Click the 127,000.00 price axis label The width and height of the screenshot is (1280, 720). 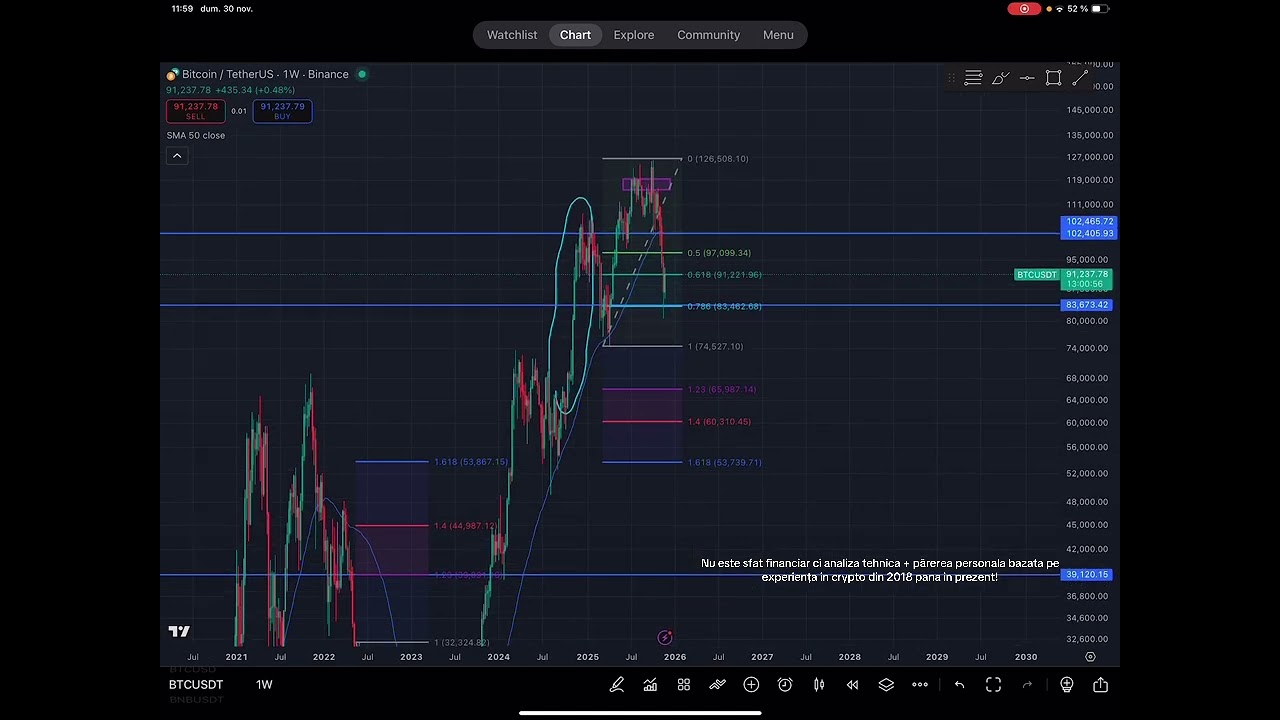[x=1089, y=157]
